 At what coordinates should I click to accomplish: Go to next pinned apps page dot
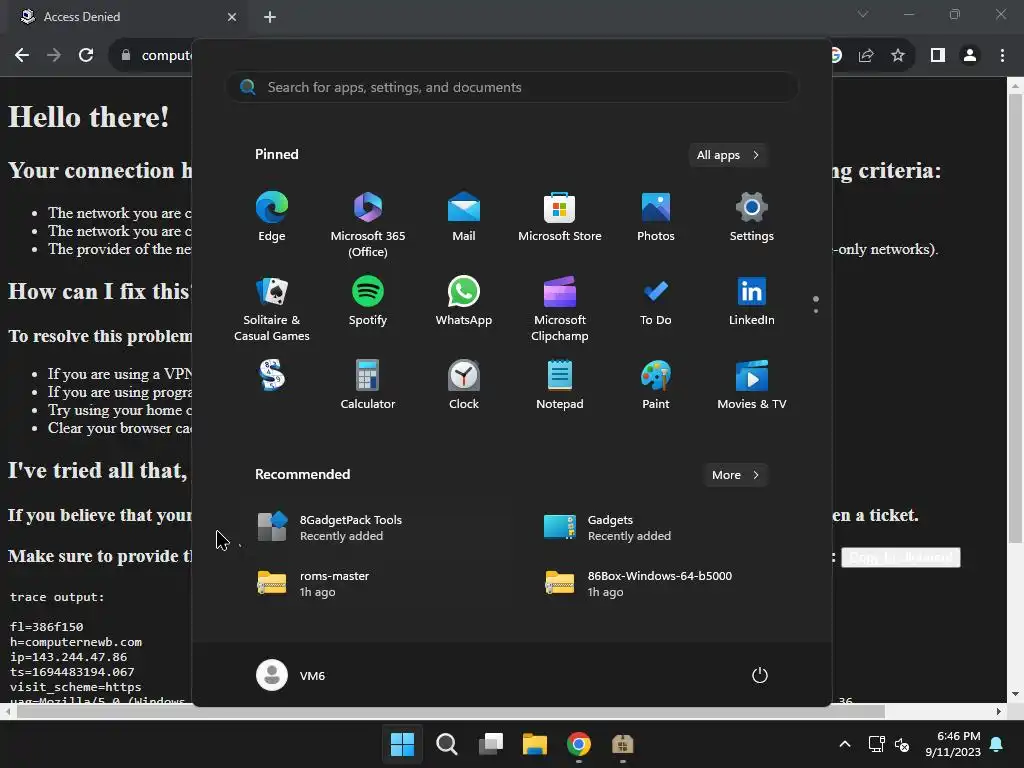coord(816,311)
